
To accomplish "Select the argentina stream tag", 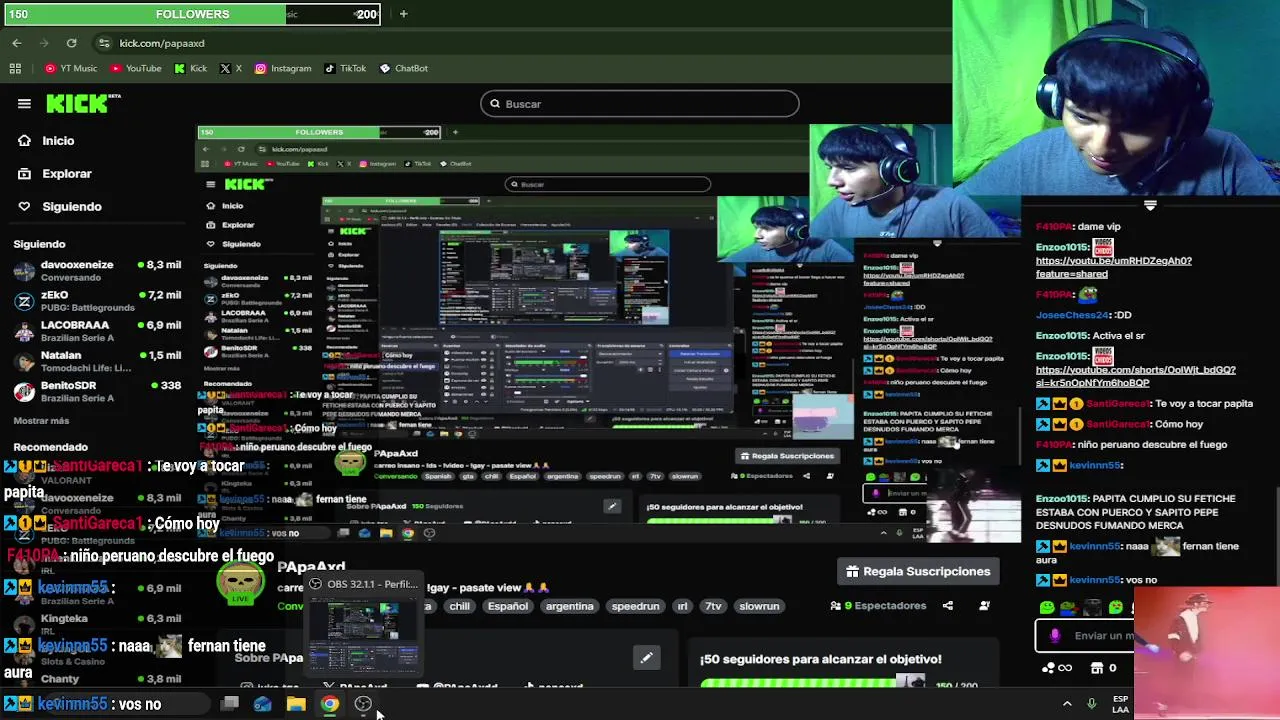I will click(569, 606).
